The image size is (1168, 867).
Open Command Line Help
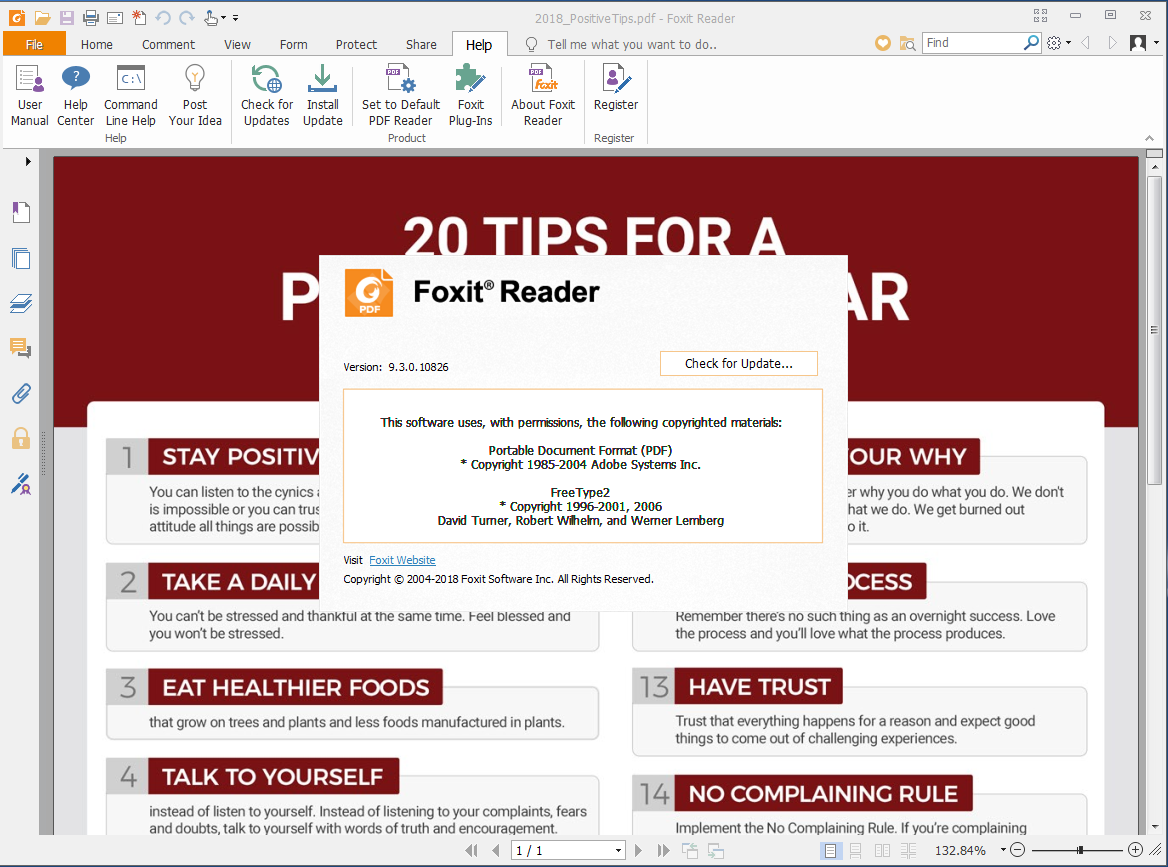coord(131,96)
